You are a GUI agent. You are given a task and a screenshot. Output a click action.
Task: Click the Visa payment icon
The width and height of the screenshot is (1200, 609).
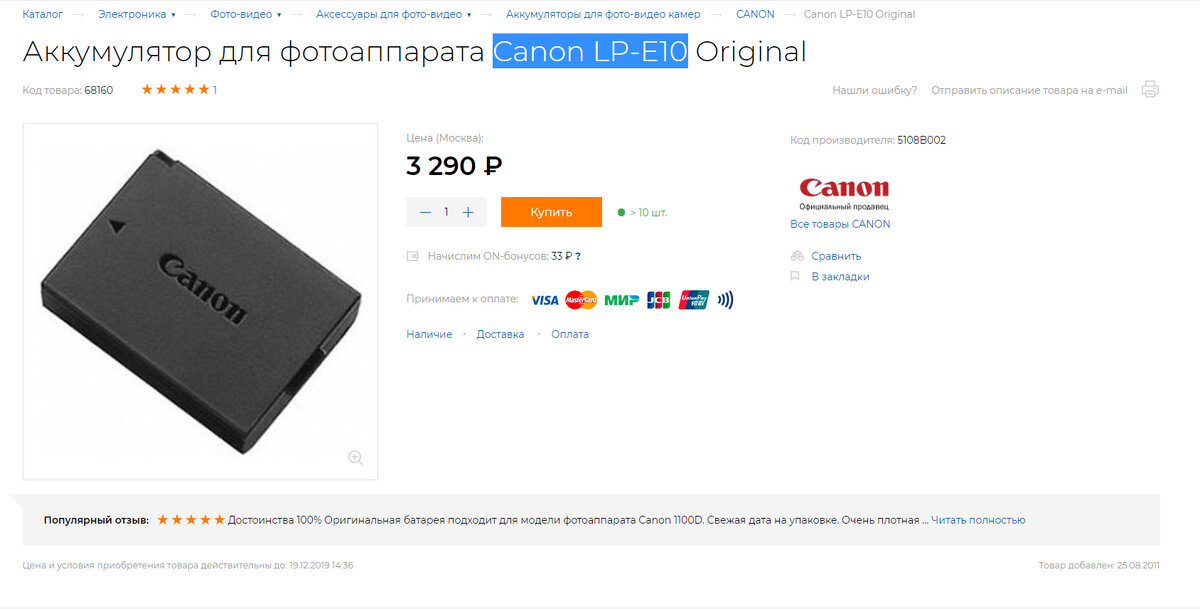tap(544, 300)
